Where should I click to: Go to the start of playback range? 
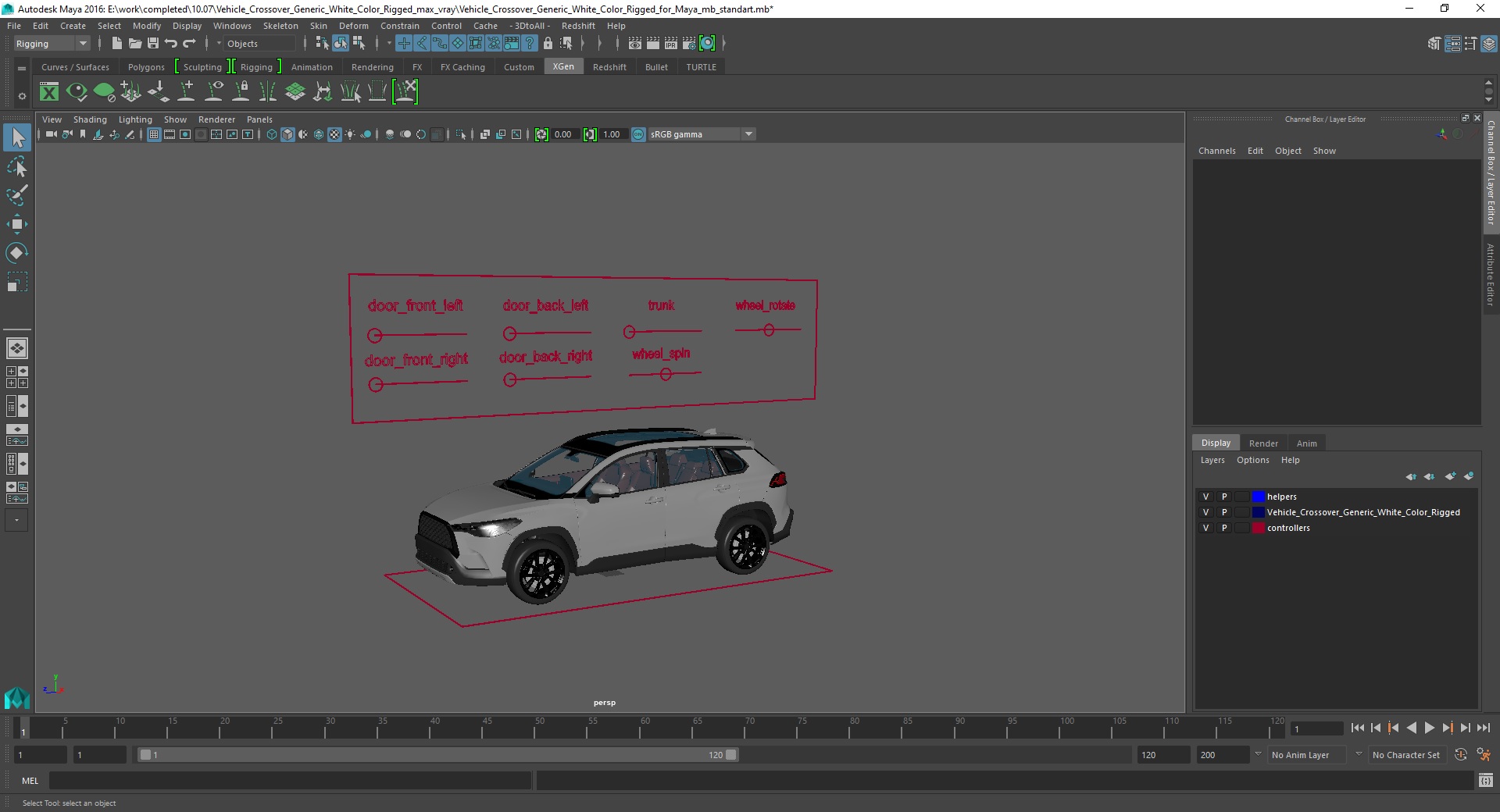1358,728
